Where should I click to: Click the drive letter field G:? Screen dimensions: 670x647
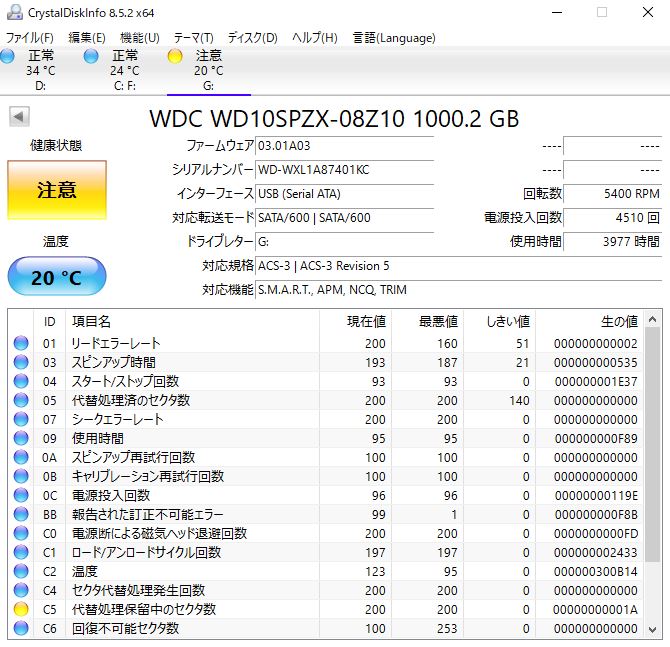344,242
